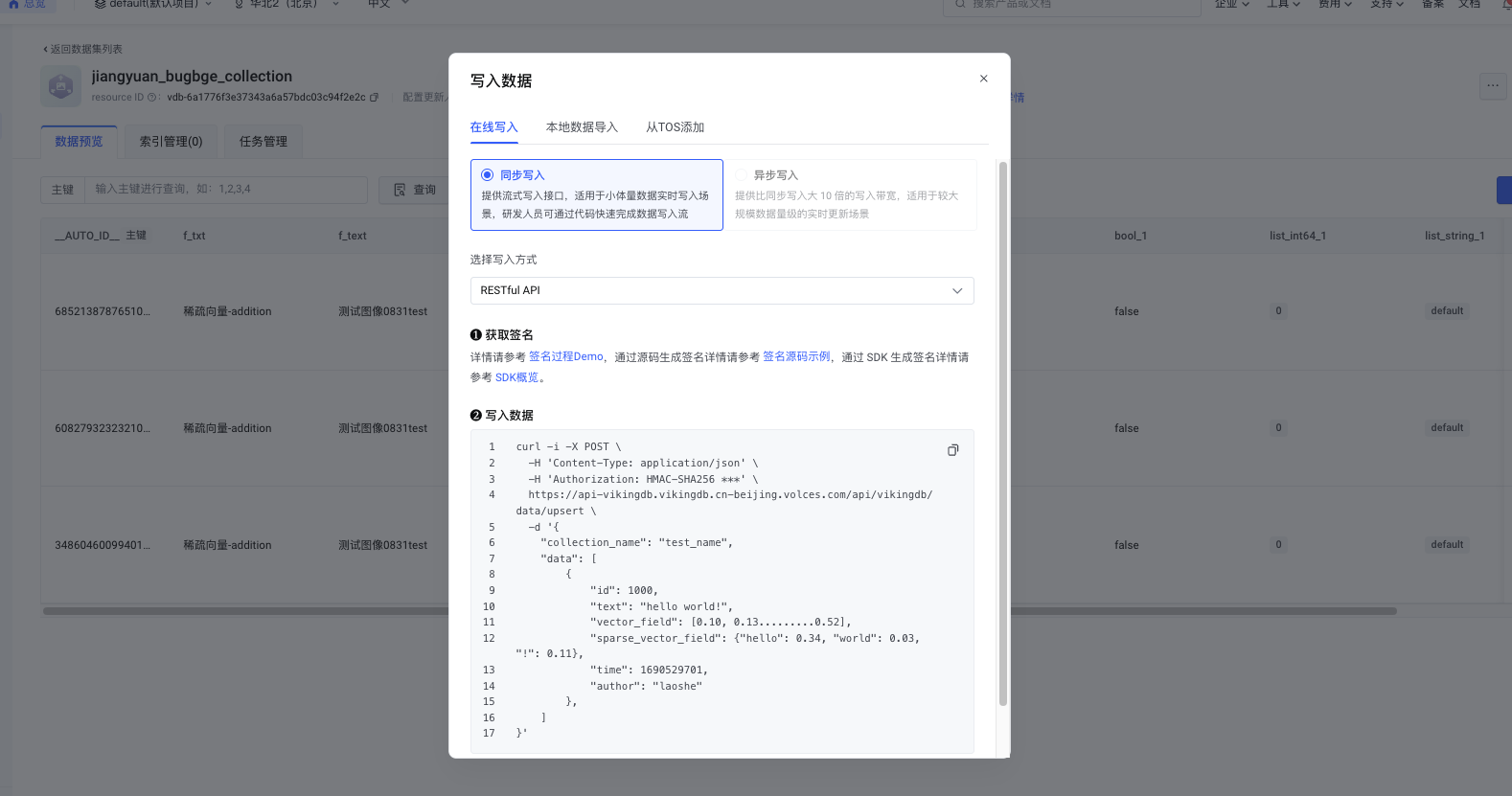
Task: Click the list_string_1 column header
Action: [1455, 236]
